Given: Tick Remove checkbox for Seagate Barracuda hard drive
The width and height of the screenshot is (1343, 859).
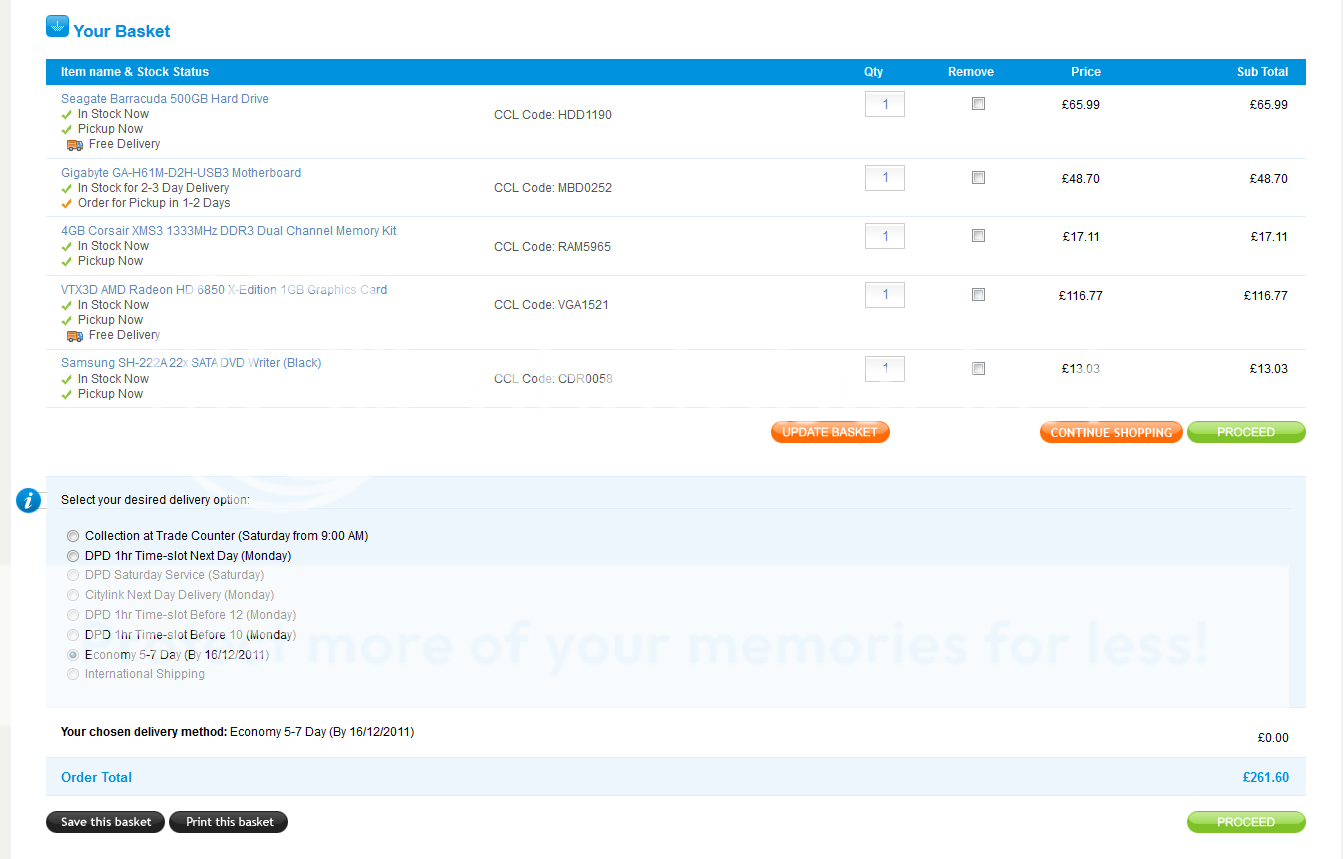Looking at the screenshot, I should click(x=978, y=103).
